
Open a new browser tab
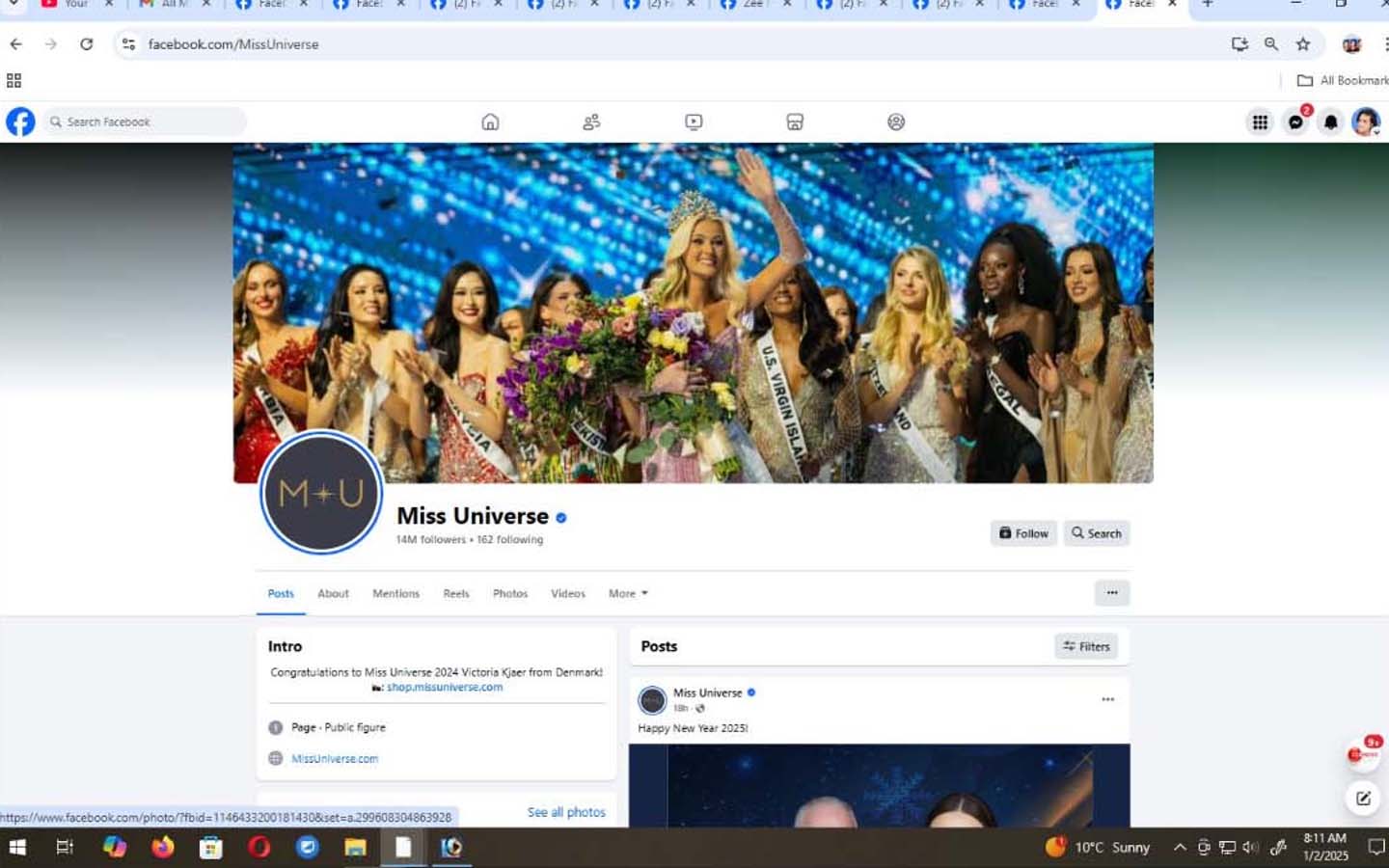pyautogui.click(x=1207, y=5)
